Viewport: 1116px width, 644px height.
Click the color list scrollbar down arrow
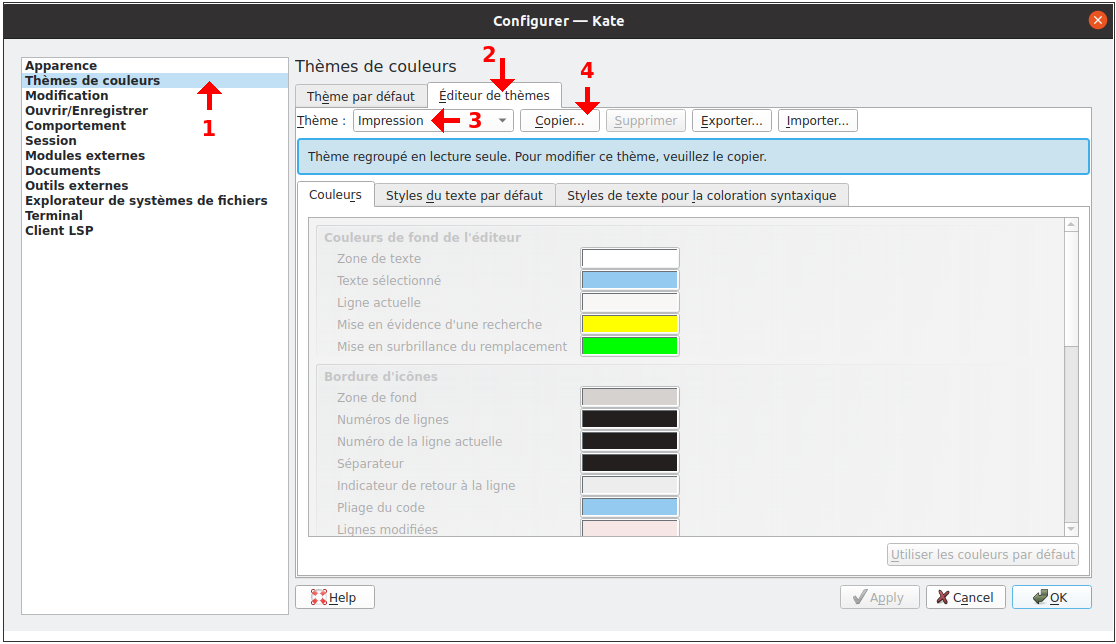[x=1071, y=529]
